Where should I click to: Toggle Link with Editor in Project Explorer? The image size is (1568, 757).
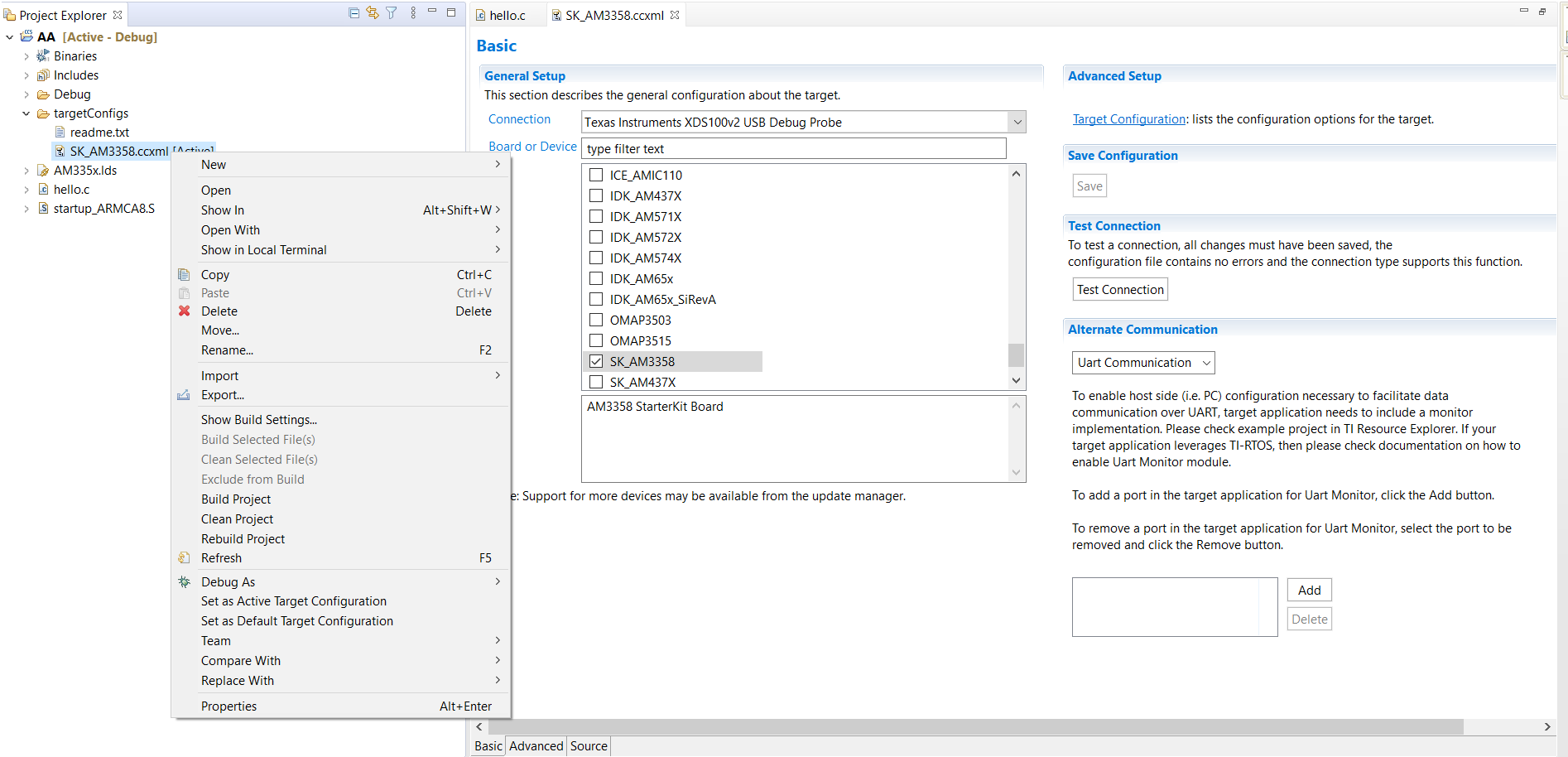point(372,12)
